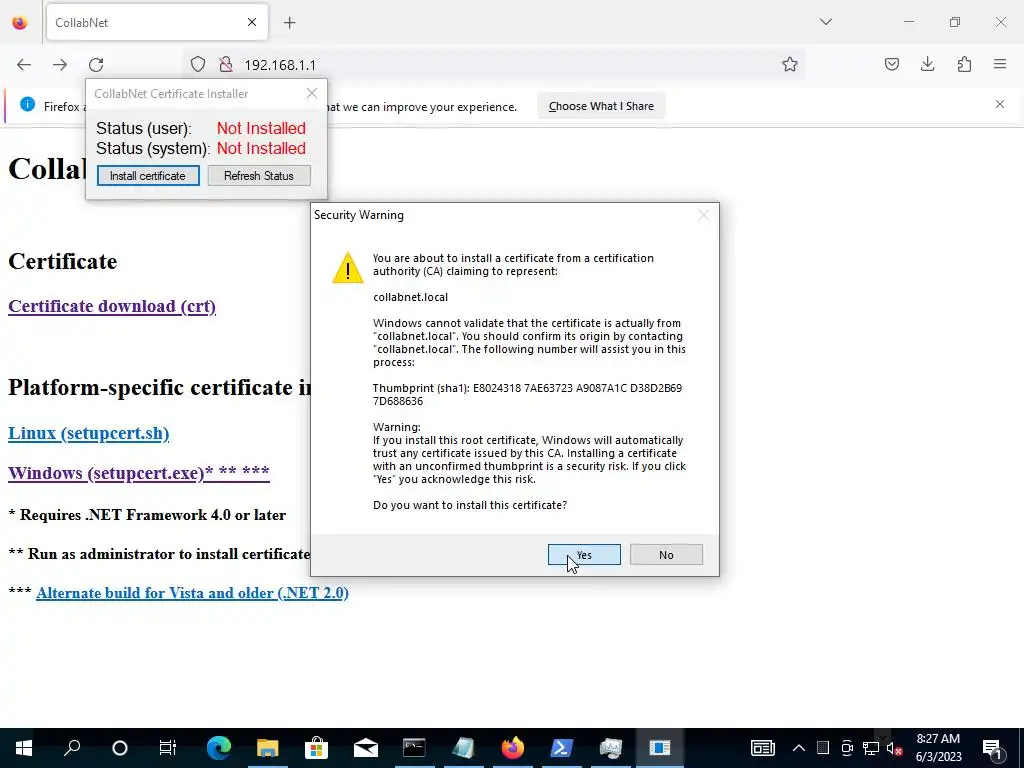This screenshot has width=1024, height=768.
Task: Click the browser forward arrow
Action: (60, 65)
